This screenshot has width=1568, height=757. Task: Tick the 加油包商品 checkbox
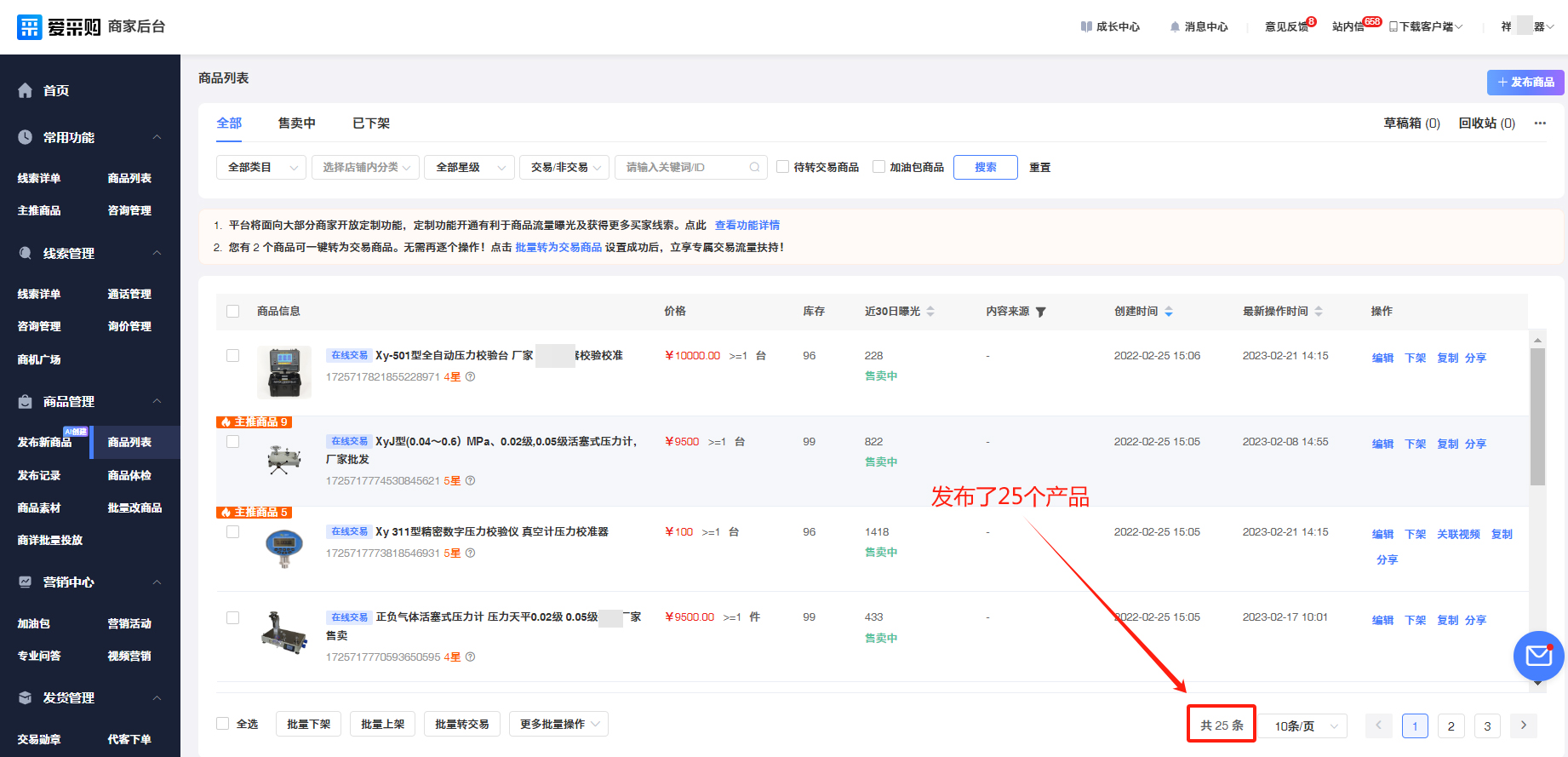coord(878,167)
